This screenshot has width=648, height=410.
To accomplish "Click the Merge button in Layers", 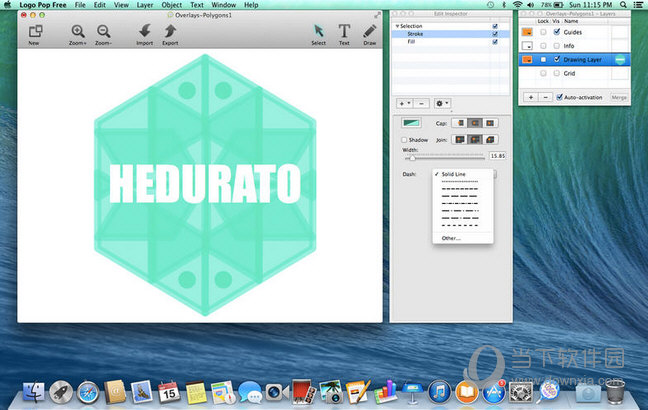I will click(x=619, y=98).
